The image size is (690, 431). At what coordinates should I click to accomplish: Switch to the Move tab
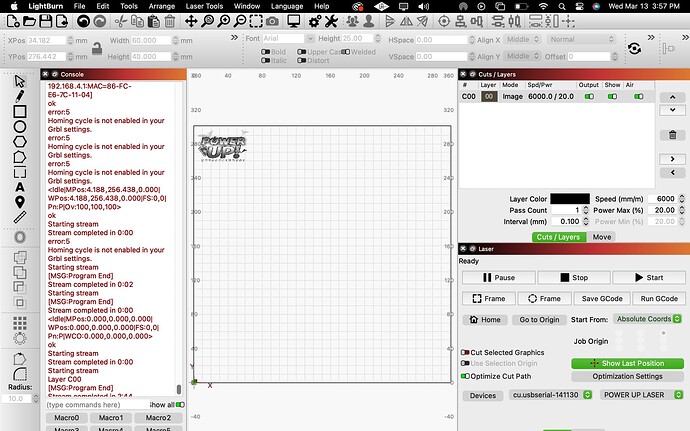(x=602, y=237)
